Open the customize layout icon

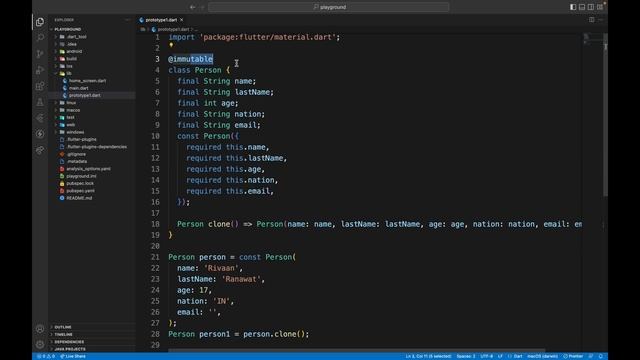point(600,7)
